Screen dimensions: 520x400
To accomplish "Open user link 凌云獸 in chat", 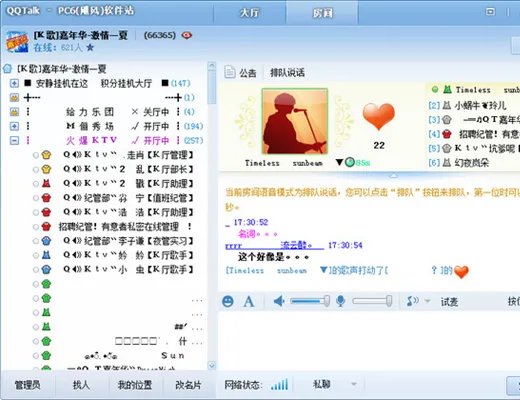I will click(297, 245).
